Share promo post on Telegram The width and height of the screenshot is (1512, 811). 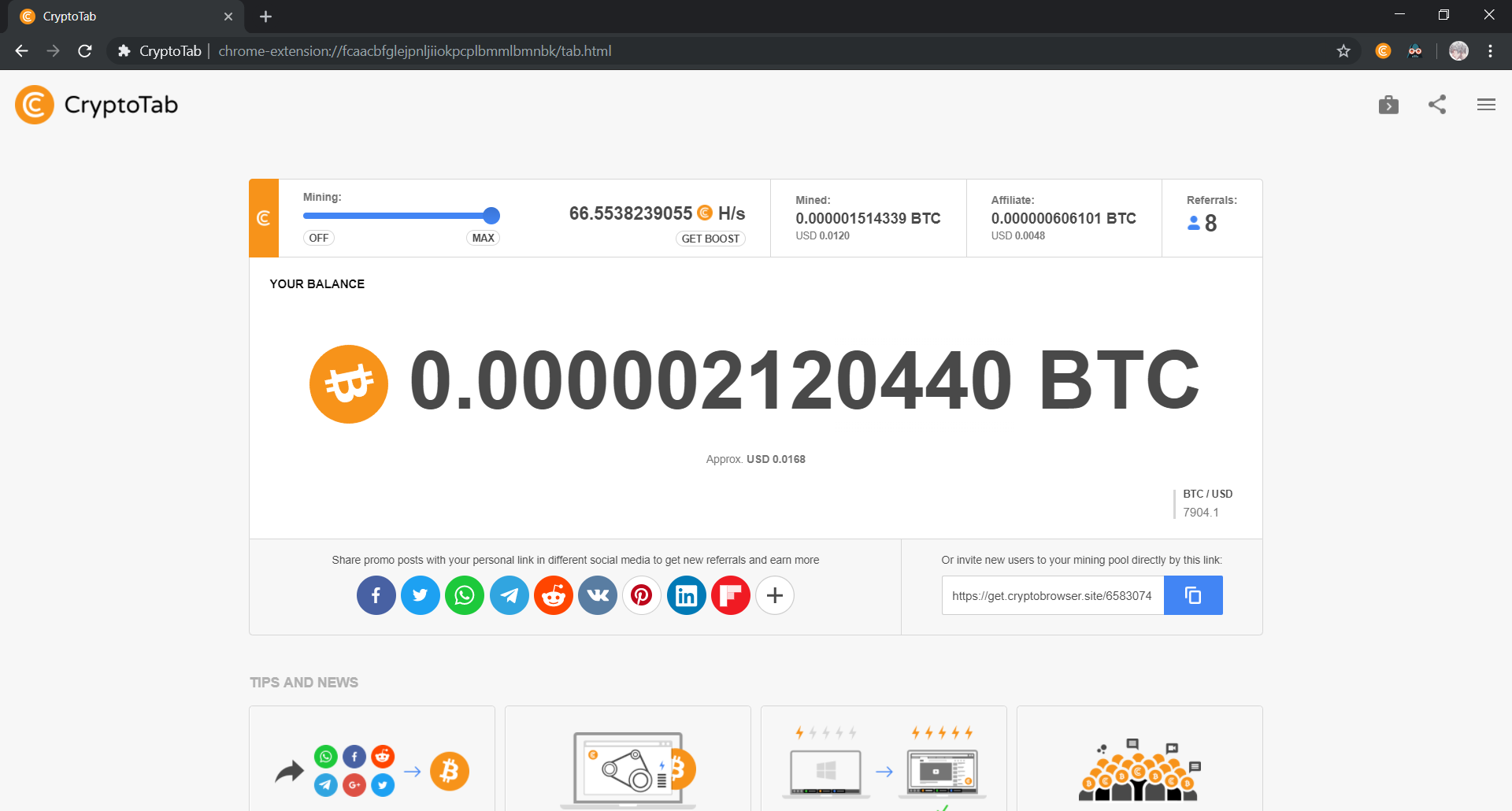[x=510, y=595]
